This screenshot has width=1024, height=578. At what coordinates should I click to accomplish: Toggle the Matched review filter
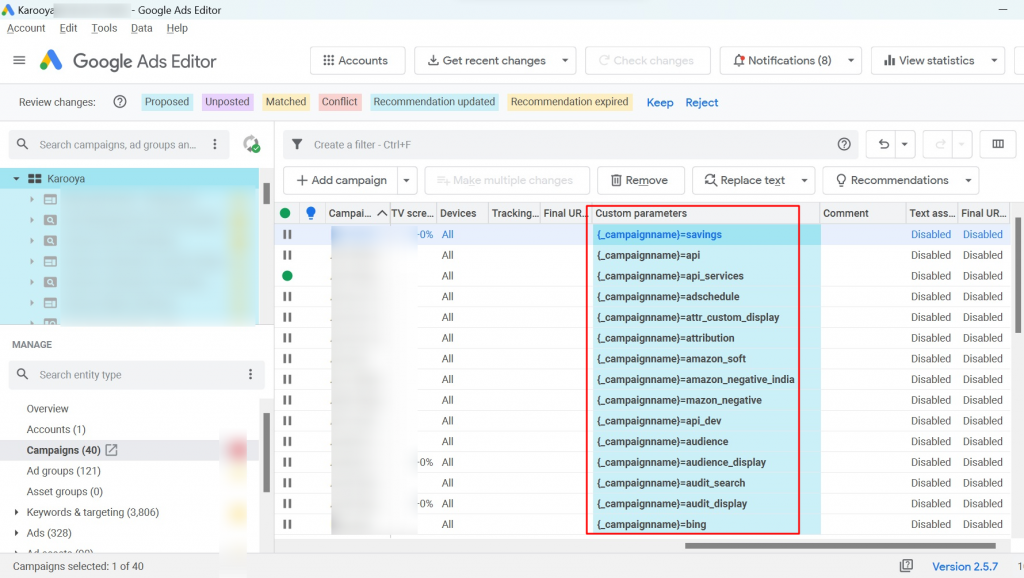click(285, 102)
